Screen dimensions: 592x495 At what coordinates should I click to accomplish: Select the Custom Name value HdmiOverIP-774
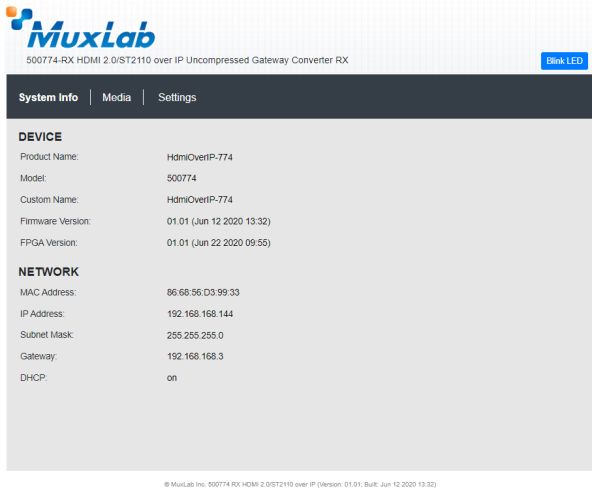(x=200, y=200)
